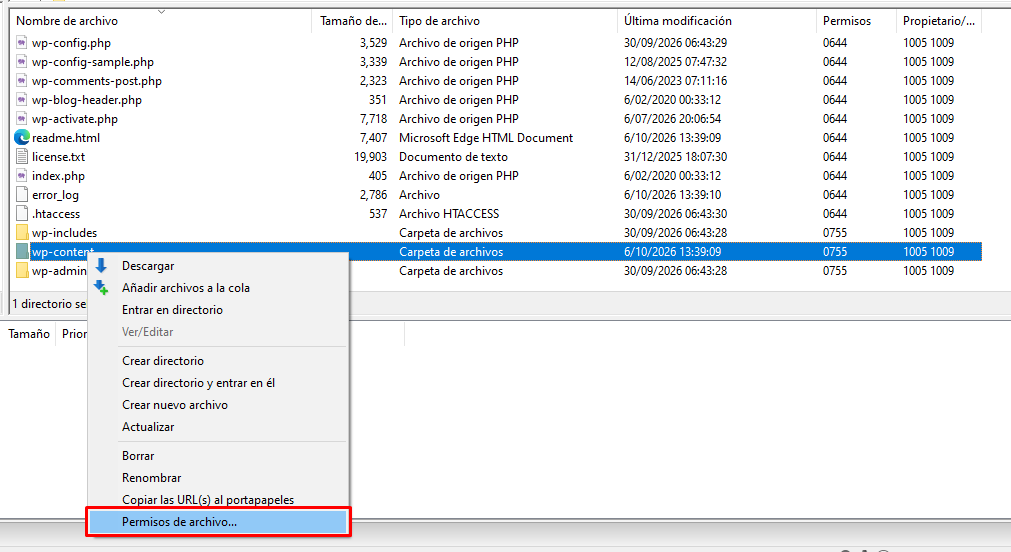This screenshot has height=552, width=1011.
Task: Choose Renombrar menu entry
Action: 152,477
